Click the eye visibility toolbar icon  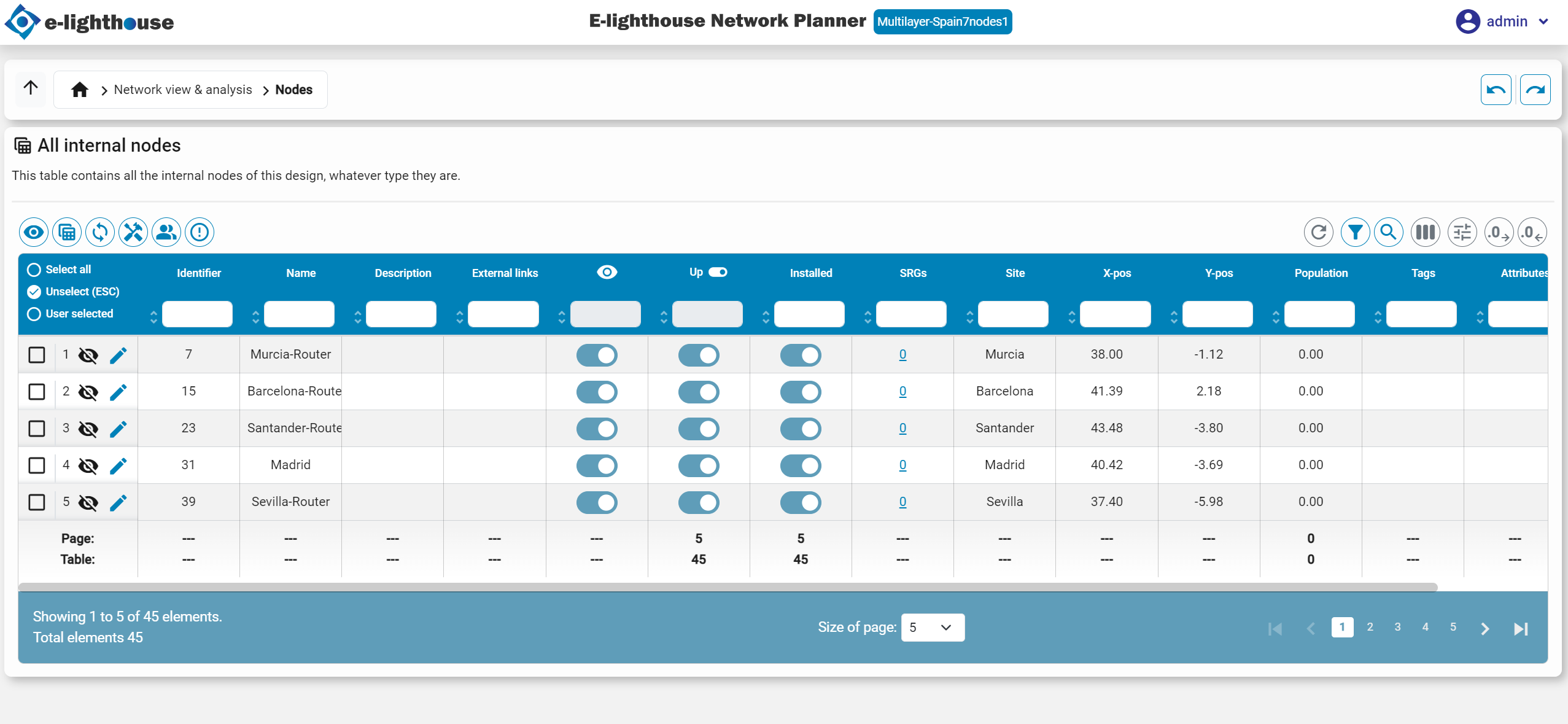(34, 232)
